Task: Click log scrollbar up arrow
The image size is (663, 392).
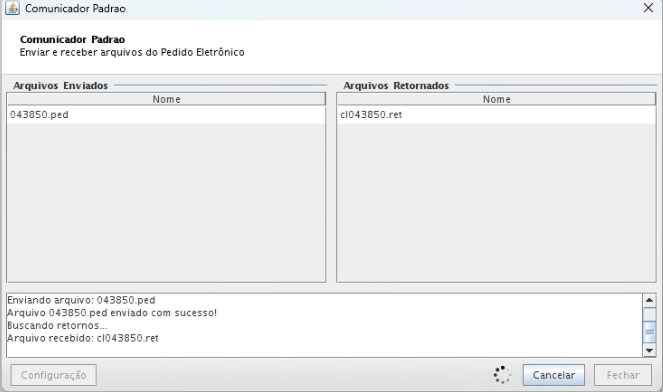Action: click(x=649, y=300)
